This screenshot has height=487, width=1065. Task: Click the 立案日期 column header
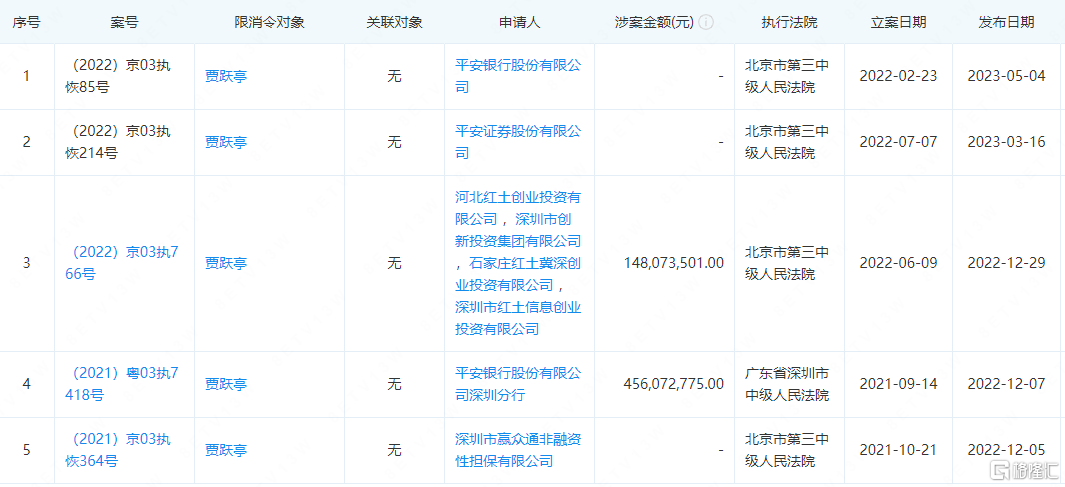tap(898, 22)
